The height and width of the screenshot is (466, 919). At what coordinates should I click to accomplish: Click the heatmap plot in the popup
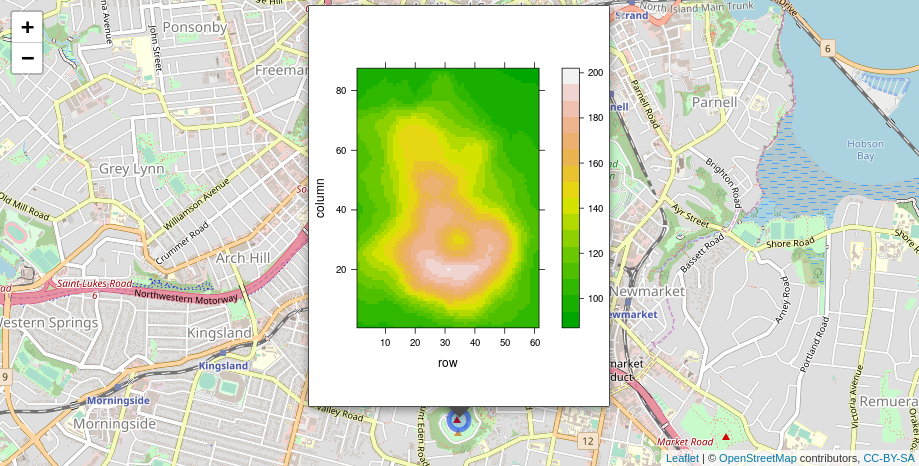point(449,197)
